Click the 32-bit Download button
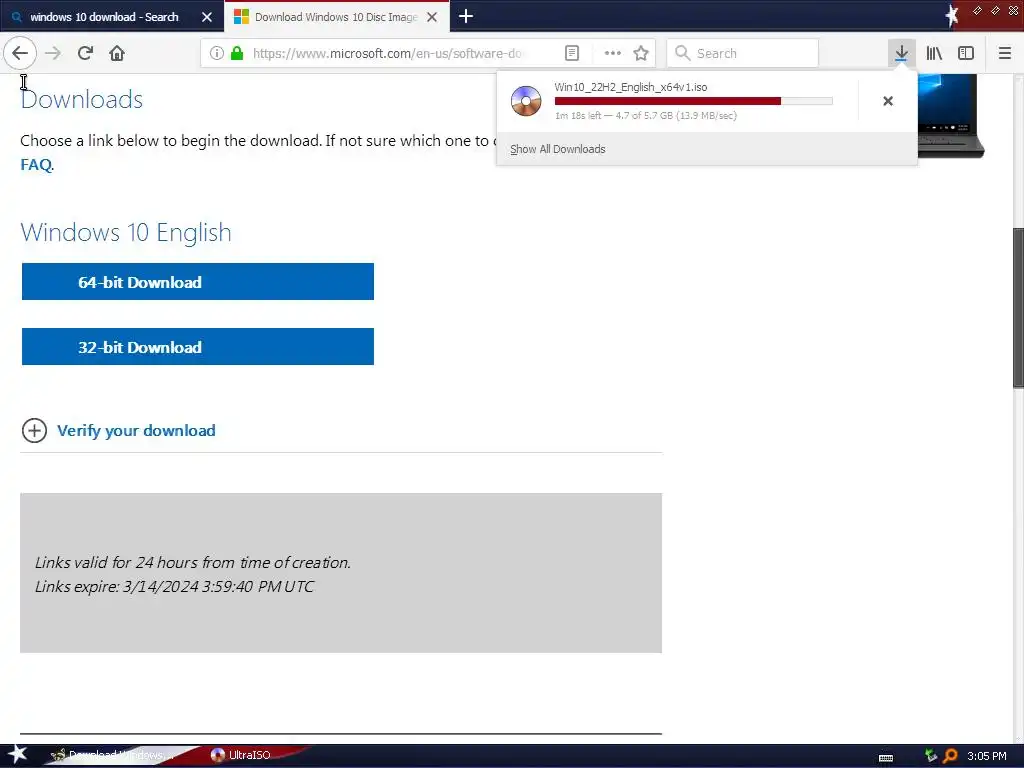 click(198, 346)
